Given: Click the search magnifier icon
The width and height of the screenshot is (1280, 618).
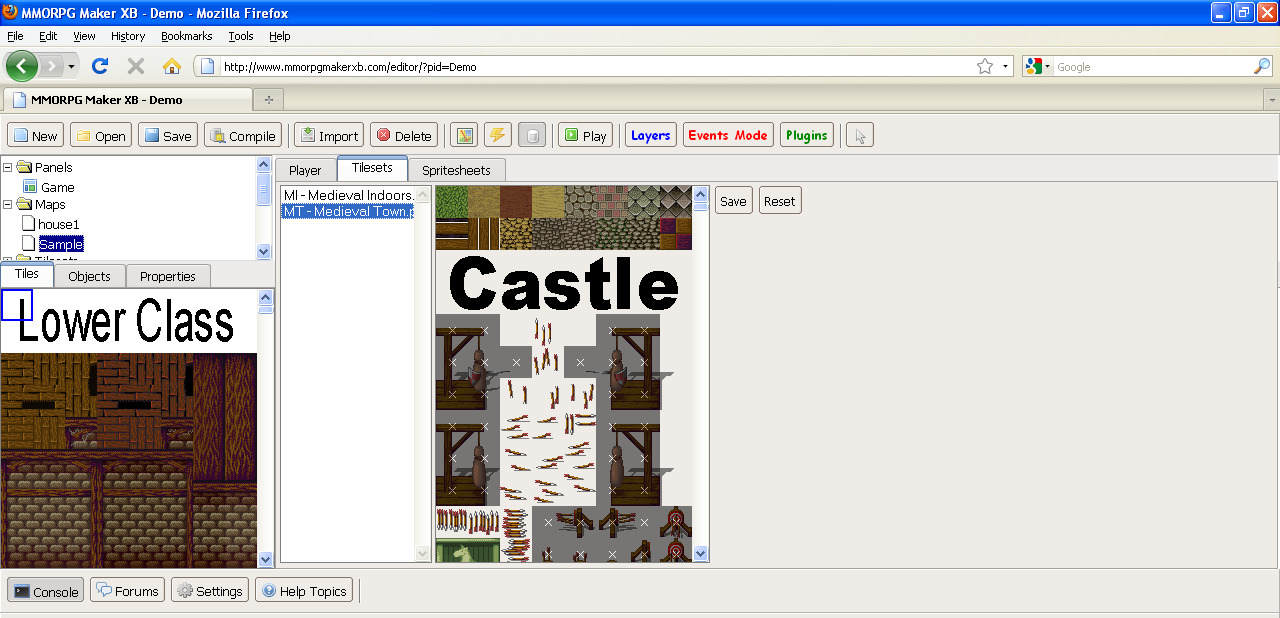Looking at the screenshot, I should [x=1262, y=66].
